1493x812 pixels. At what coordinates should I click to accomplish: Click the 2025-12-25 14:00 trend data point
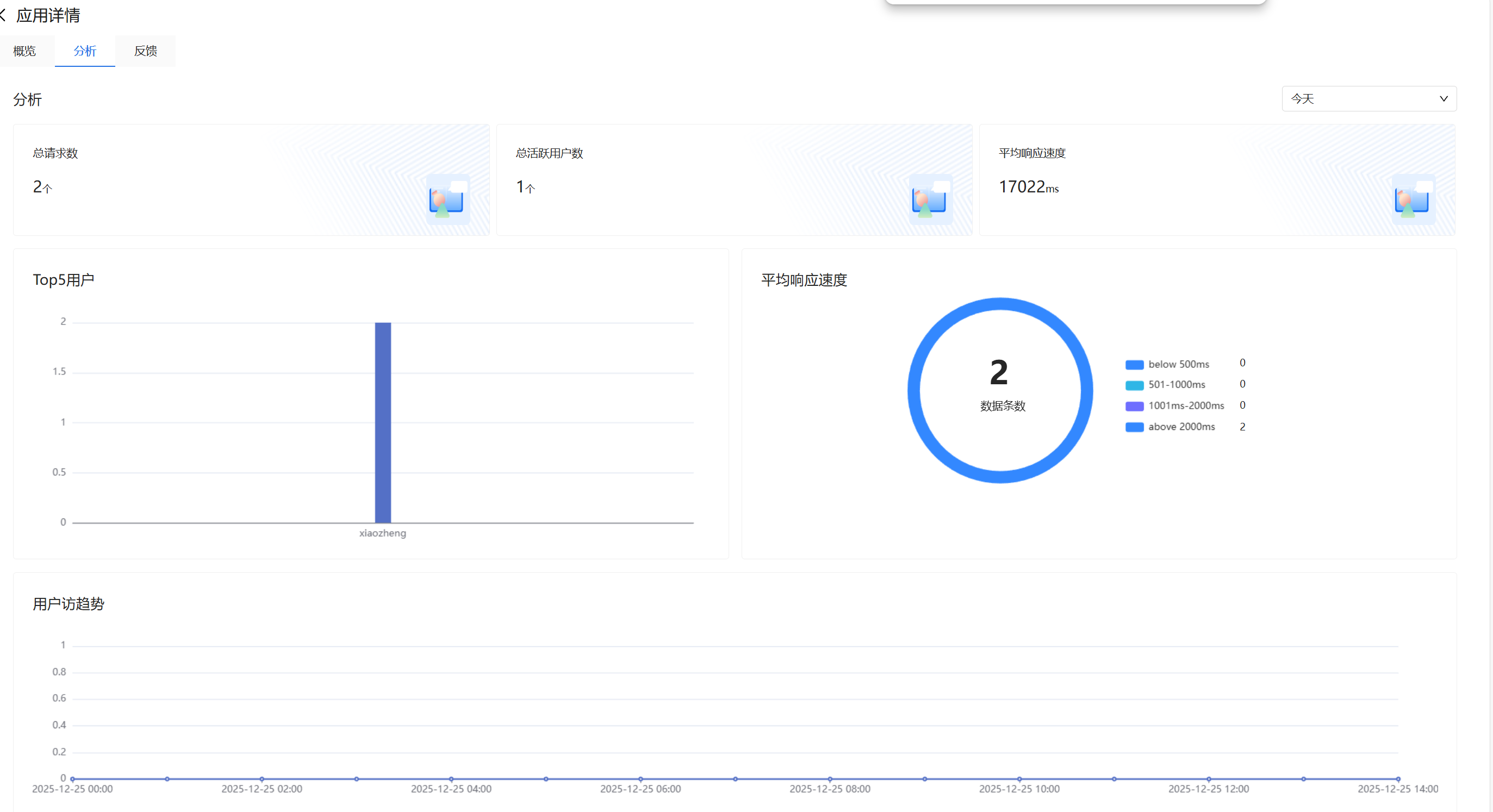click(1398, 779)
